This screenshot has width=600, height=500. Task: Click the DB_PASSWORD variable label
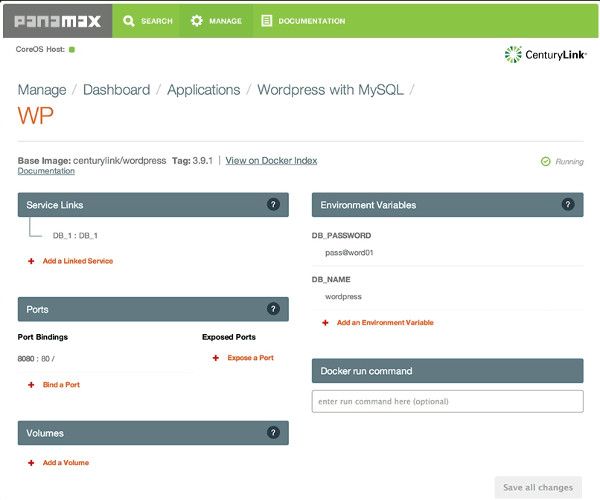pyautogui.click(x=341, y=235)
